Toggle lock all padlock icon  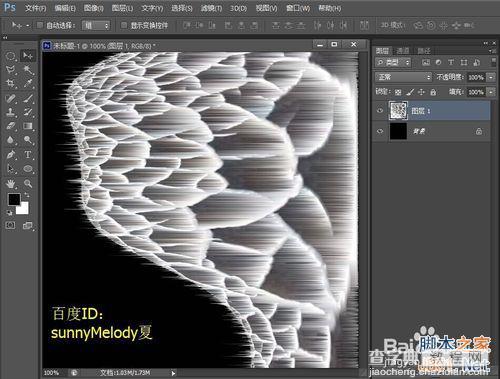pyautogui.click(x=433, y=92)
